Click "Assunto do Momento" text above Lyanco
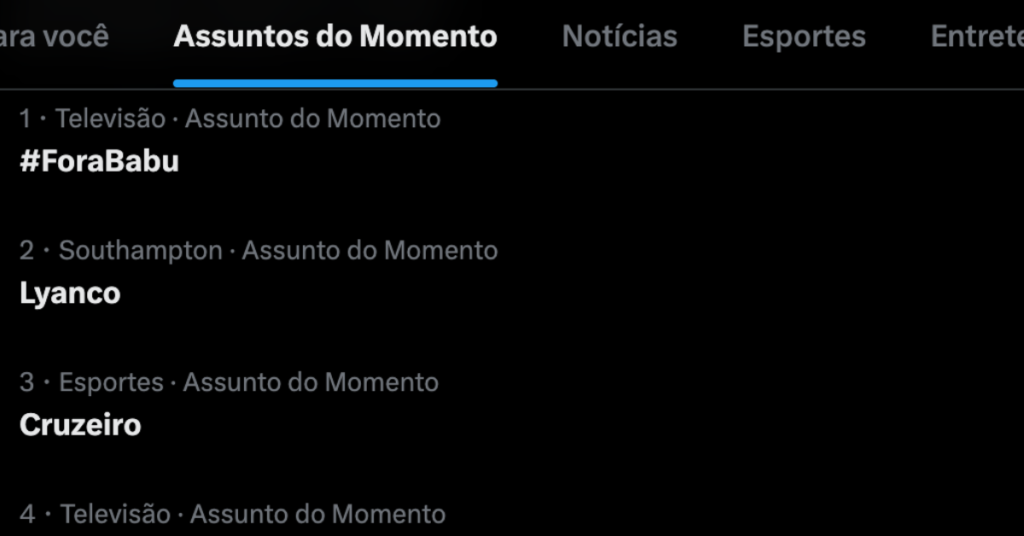 tap(370, 250)
